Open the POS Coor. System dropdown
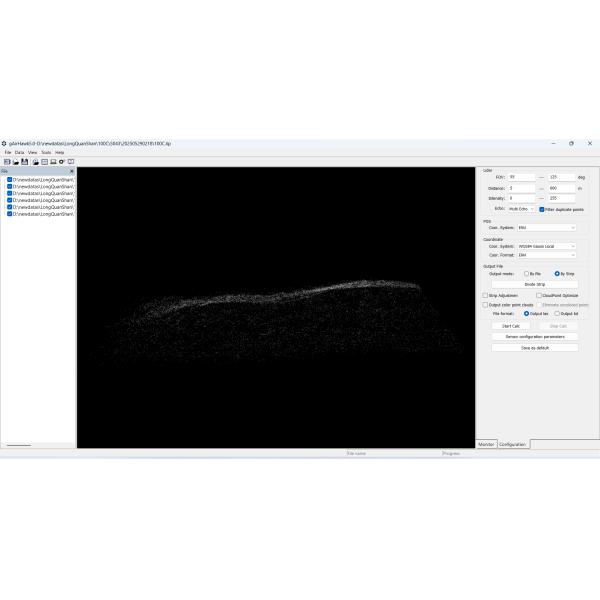The width and height of the screenshot is (600, 600). [547, 228]
